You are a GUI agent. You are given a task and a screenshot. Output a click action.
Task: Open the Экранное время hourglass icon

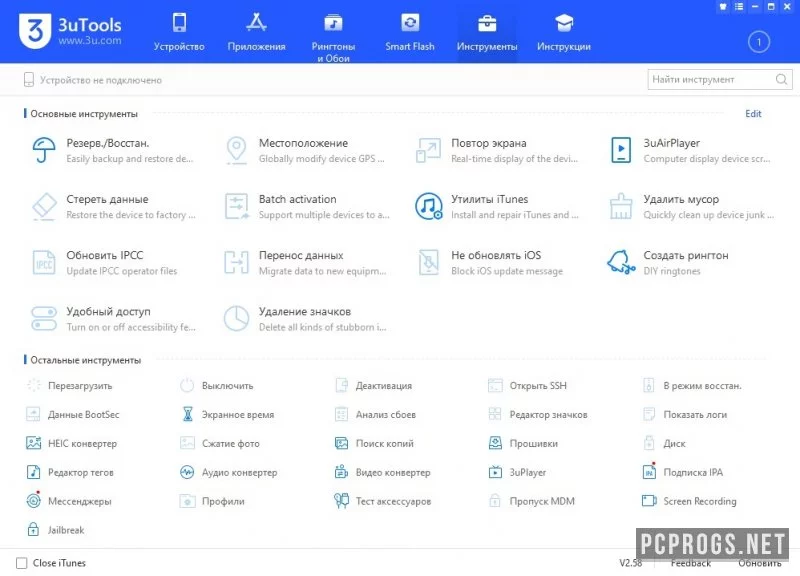click(187, 414)
